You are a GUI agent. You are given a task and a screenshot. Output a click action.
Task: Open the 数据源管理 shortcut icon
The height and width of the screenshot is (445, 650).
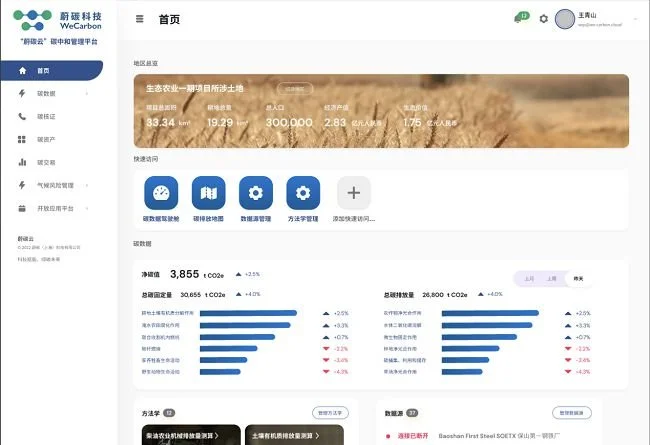[256, 192]
